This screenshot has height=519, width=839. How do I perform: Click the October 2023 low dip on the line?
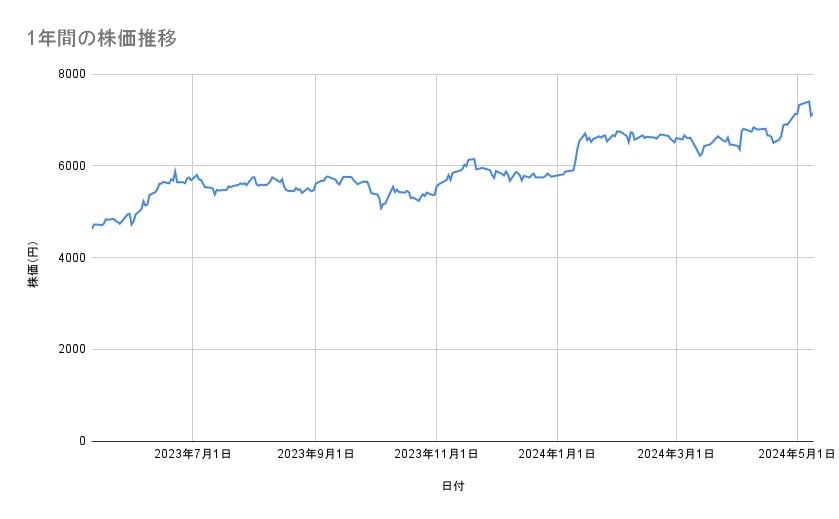(x=381, y=208)
